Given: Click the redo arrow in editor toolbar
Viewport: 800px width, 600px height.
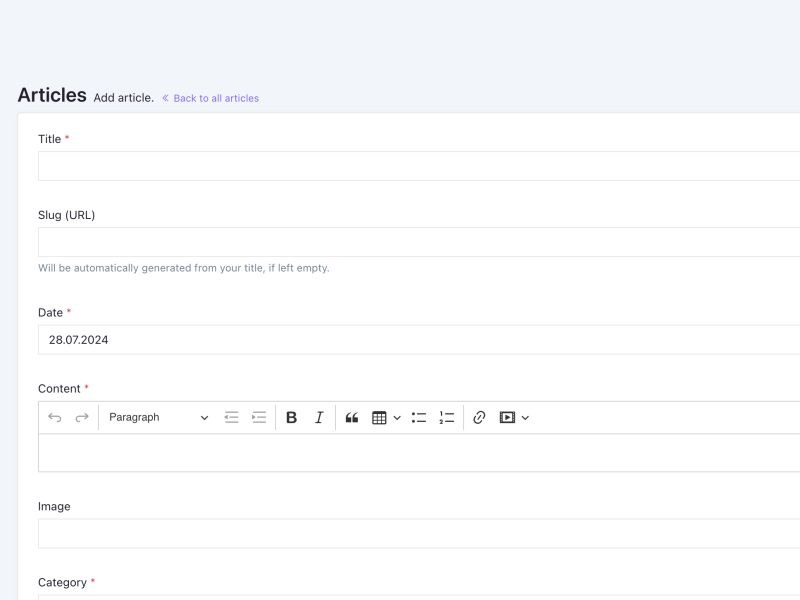Looking at the screenshot, I should (x=82, y=418).
